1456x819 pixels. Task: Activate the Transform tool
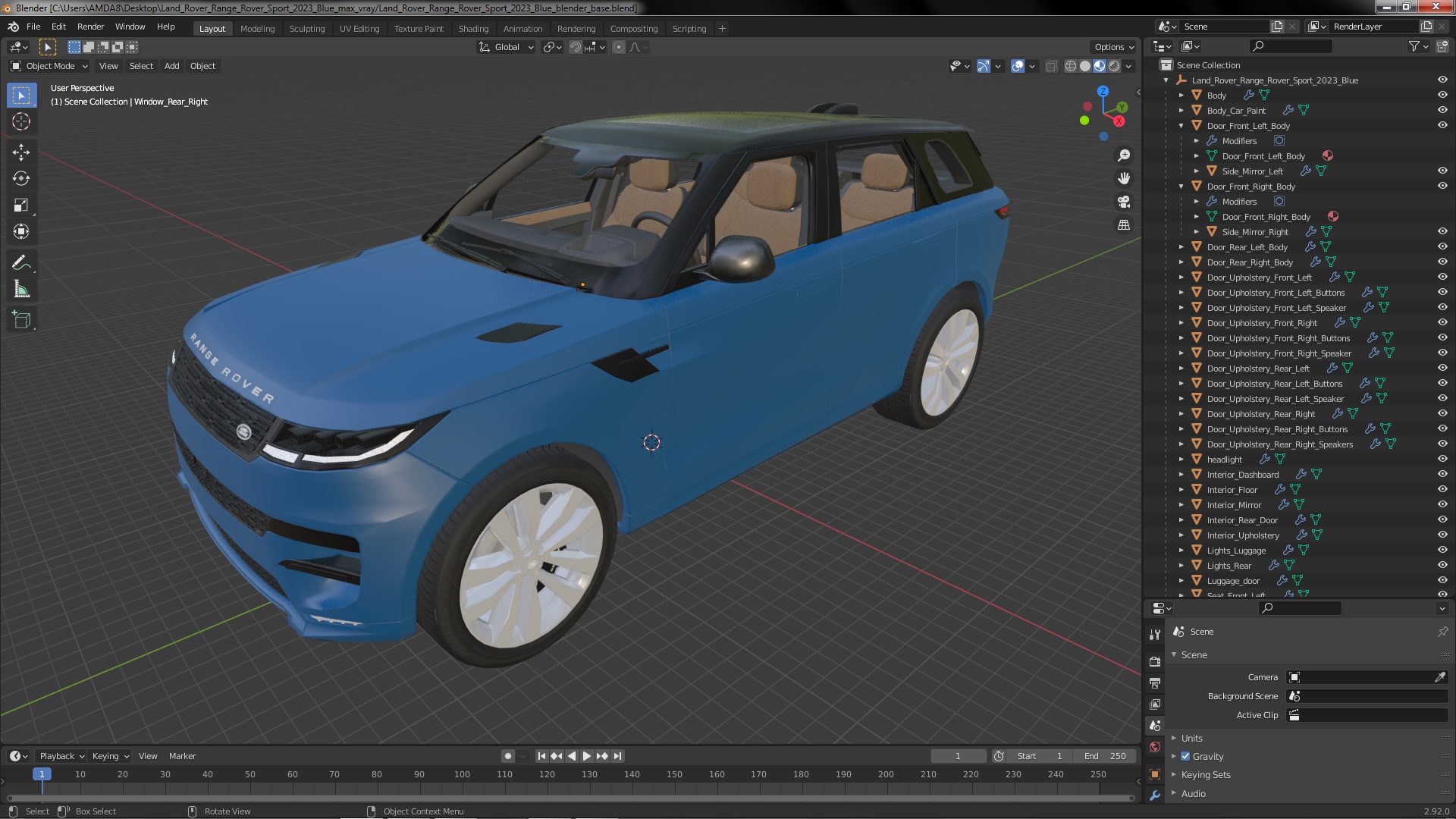click(x=21, y=231)
